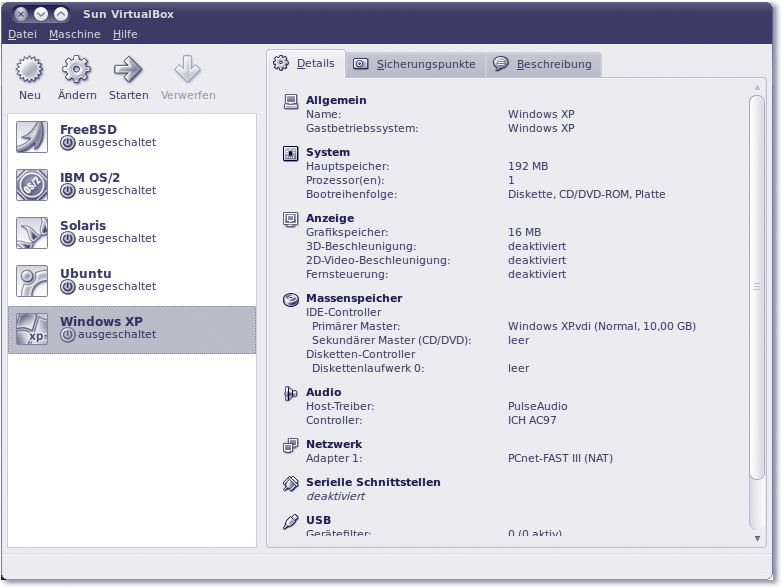Select the Solaris machine icon
782x588 pixels.
click(x=32, y=233)
